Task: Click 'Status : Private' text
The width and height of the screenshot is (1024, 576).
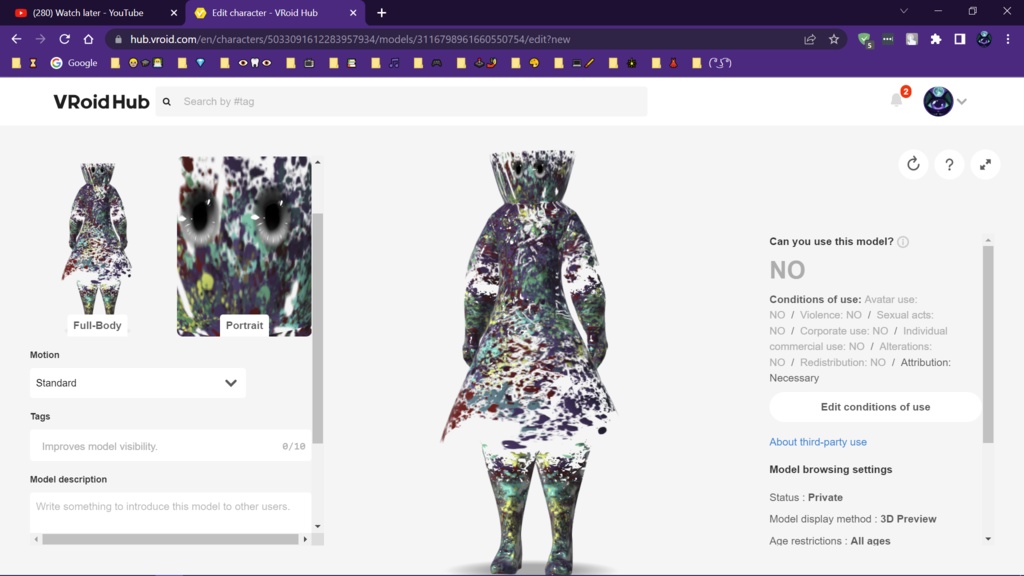Action: click(x=806, y=497)
